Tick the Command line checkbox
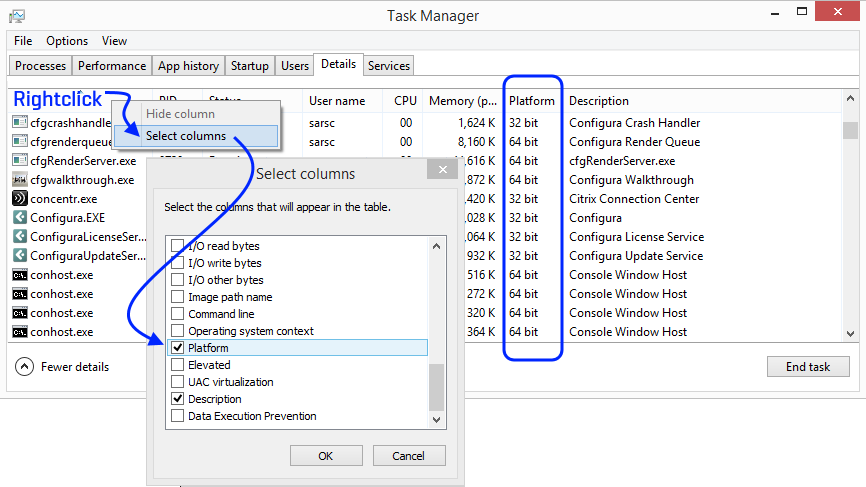This screenshot has height=487, width=866. [178, 314]
